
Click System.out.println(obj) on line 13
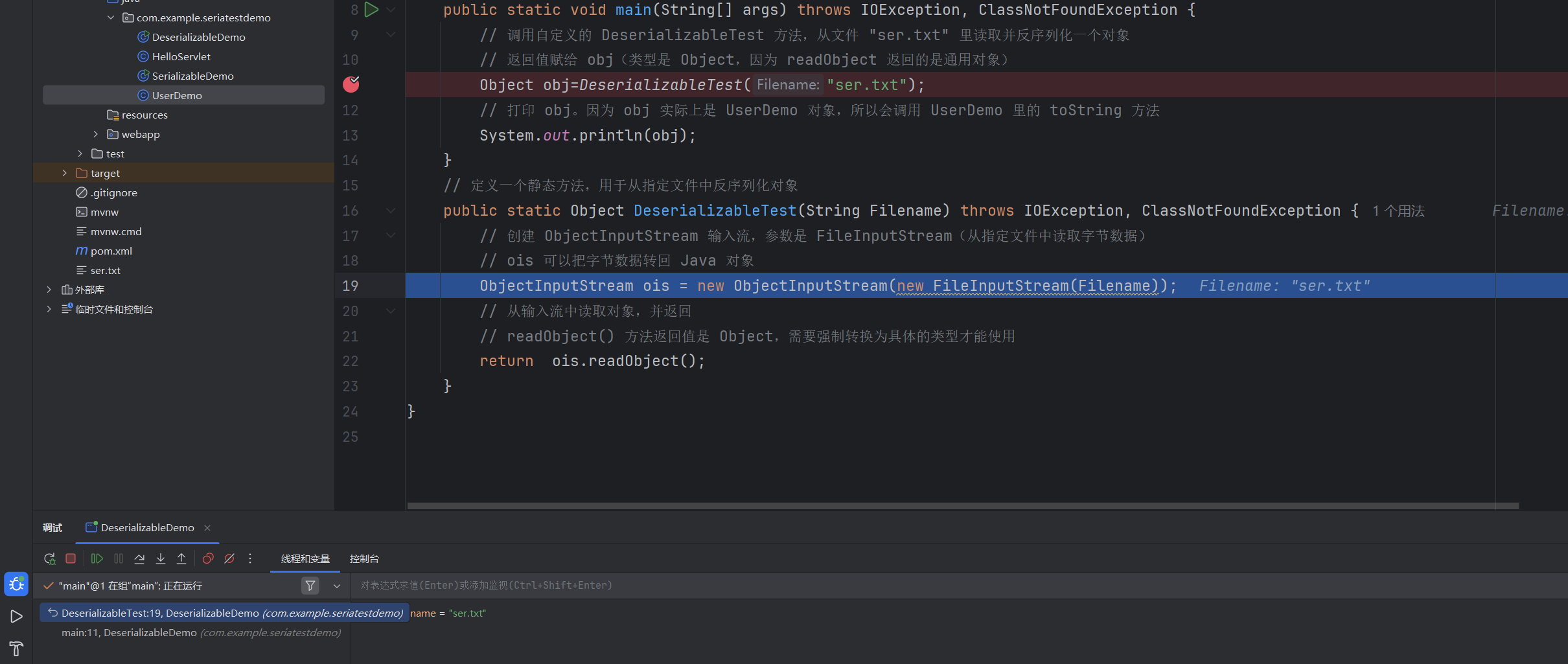pos(588,135)
